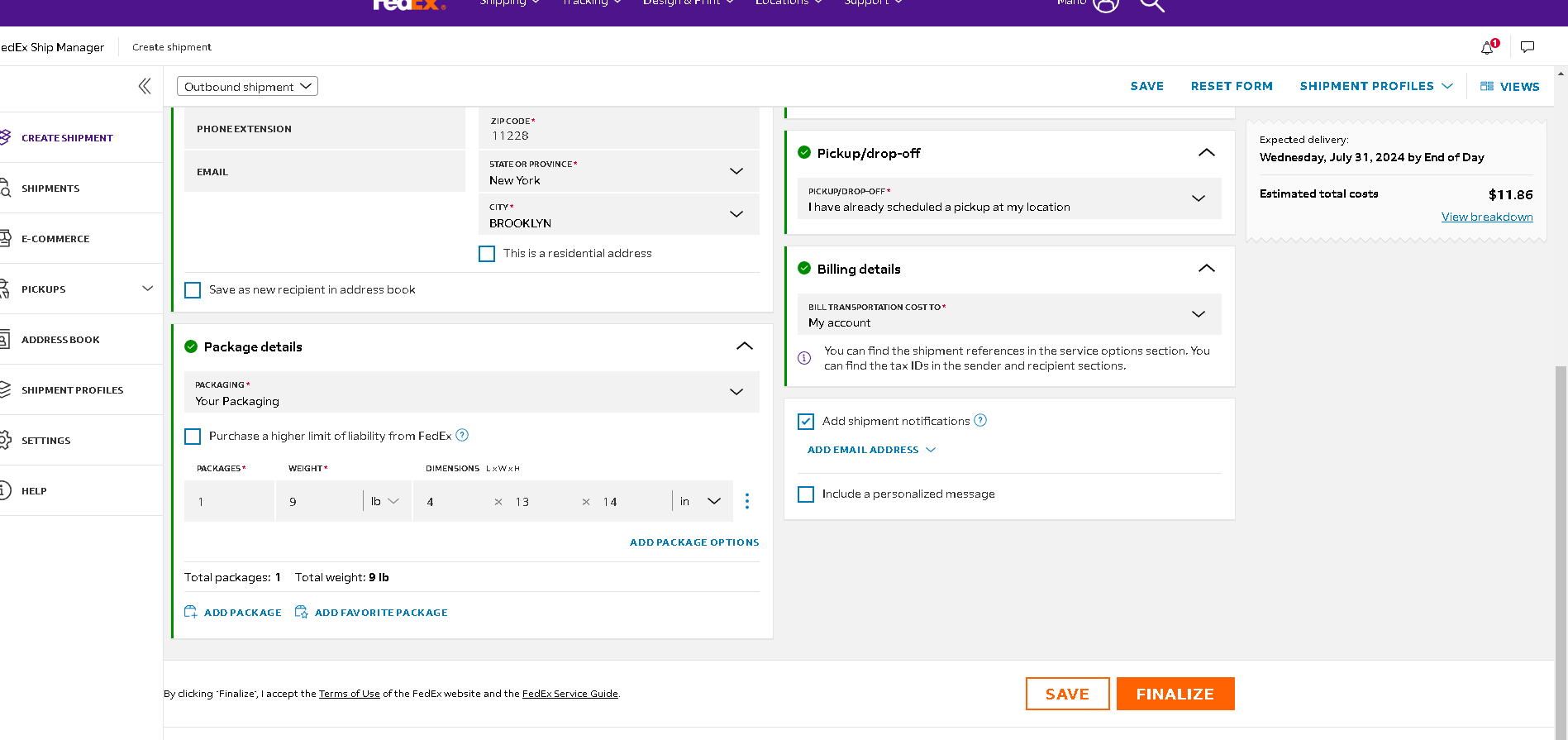Viewport: 1568px width, 740px height.
Task: Select Address Book in sidebar
Action: (x=60, y=340)
